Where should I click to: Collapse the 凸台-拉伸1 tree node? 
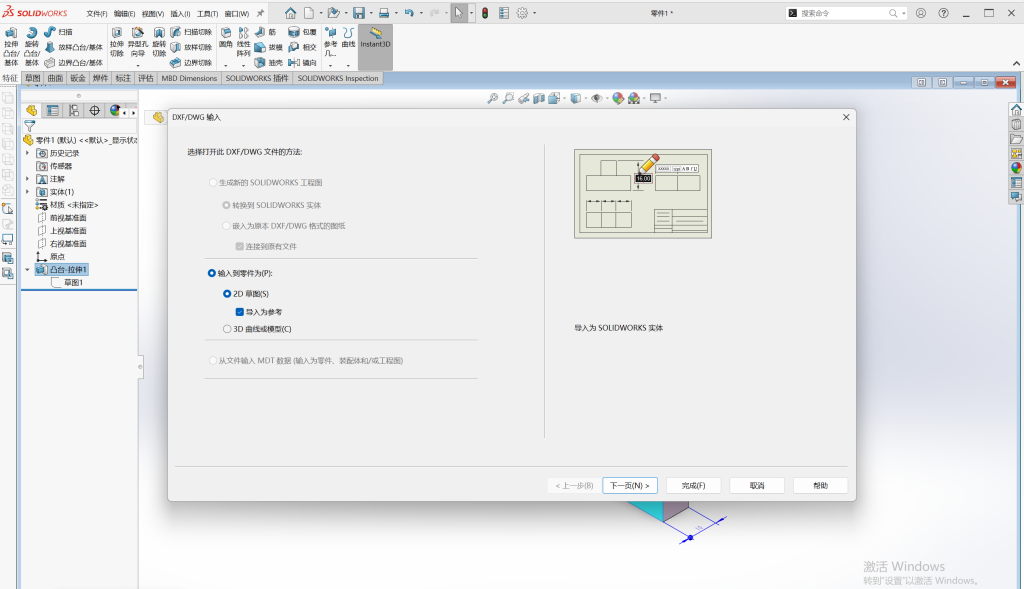click(27, 270)
